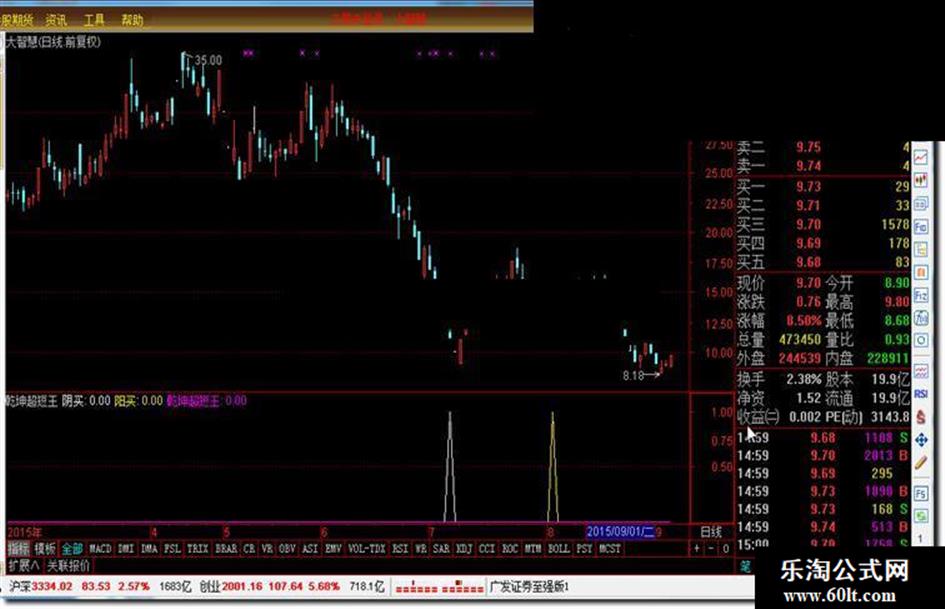Open the time-share line chart icon

[921, 157]
